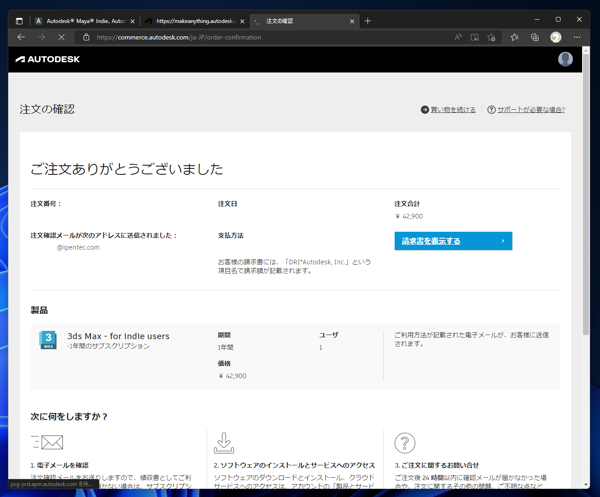Viewport: 600px width, 497px height.
Task: Switch to the Autodesk Maya Indie tab
Action: point(85,21)
